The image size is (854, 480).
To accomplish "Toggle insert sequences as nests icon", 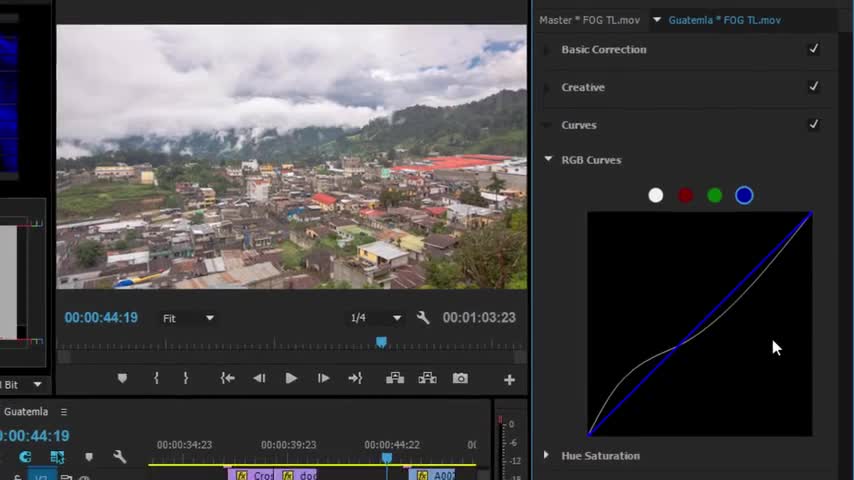I will tap(57, 457).
